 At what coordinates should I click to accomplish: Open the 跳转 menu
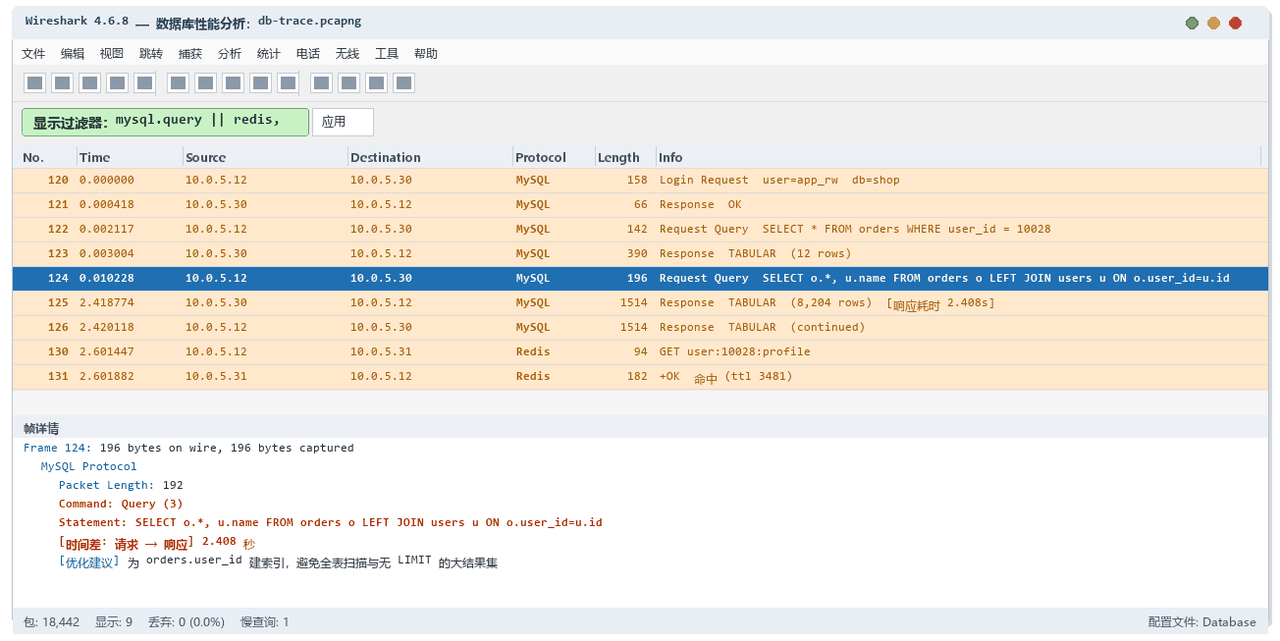151,54
